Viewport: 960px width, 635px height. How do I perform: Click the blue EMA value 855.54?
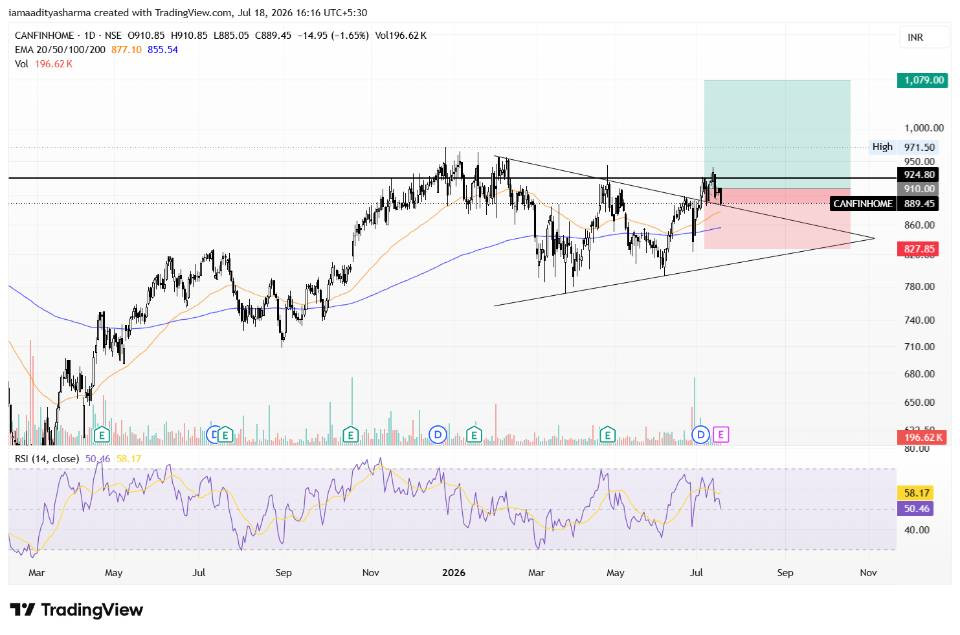(162, 50)
